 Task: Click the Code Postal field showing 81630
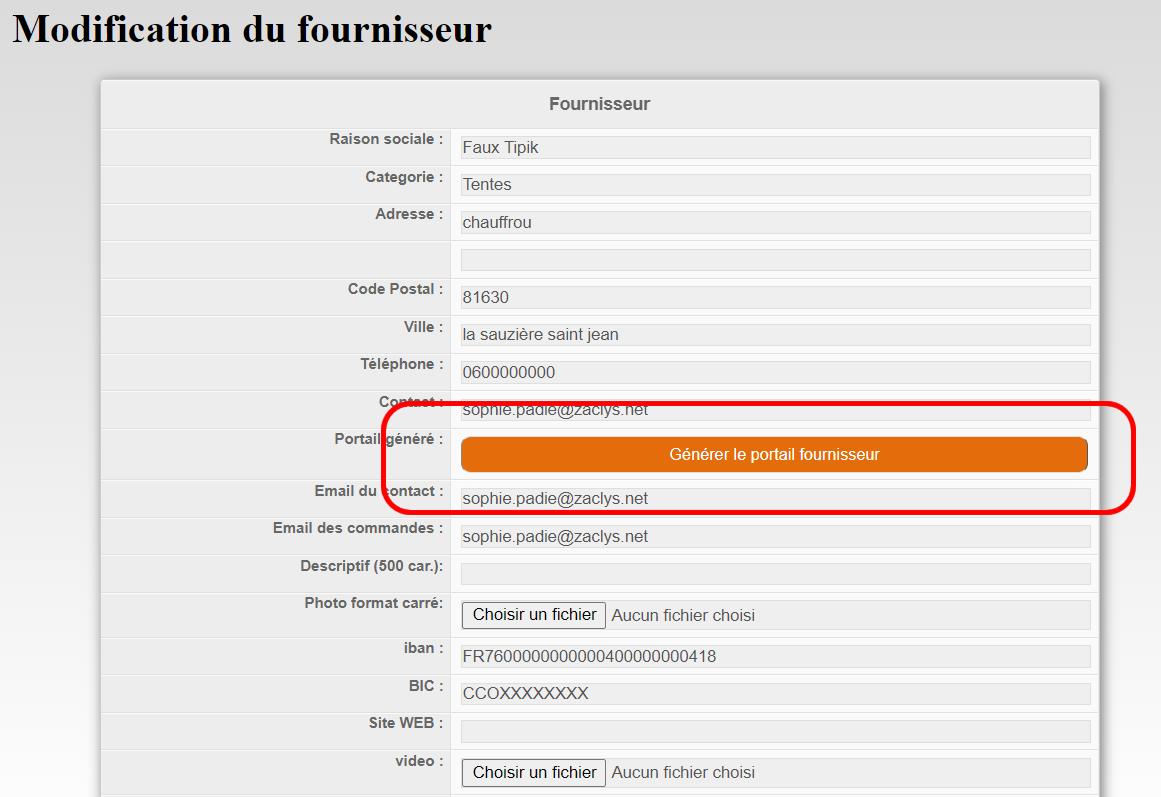775,297
